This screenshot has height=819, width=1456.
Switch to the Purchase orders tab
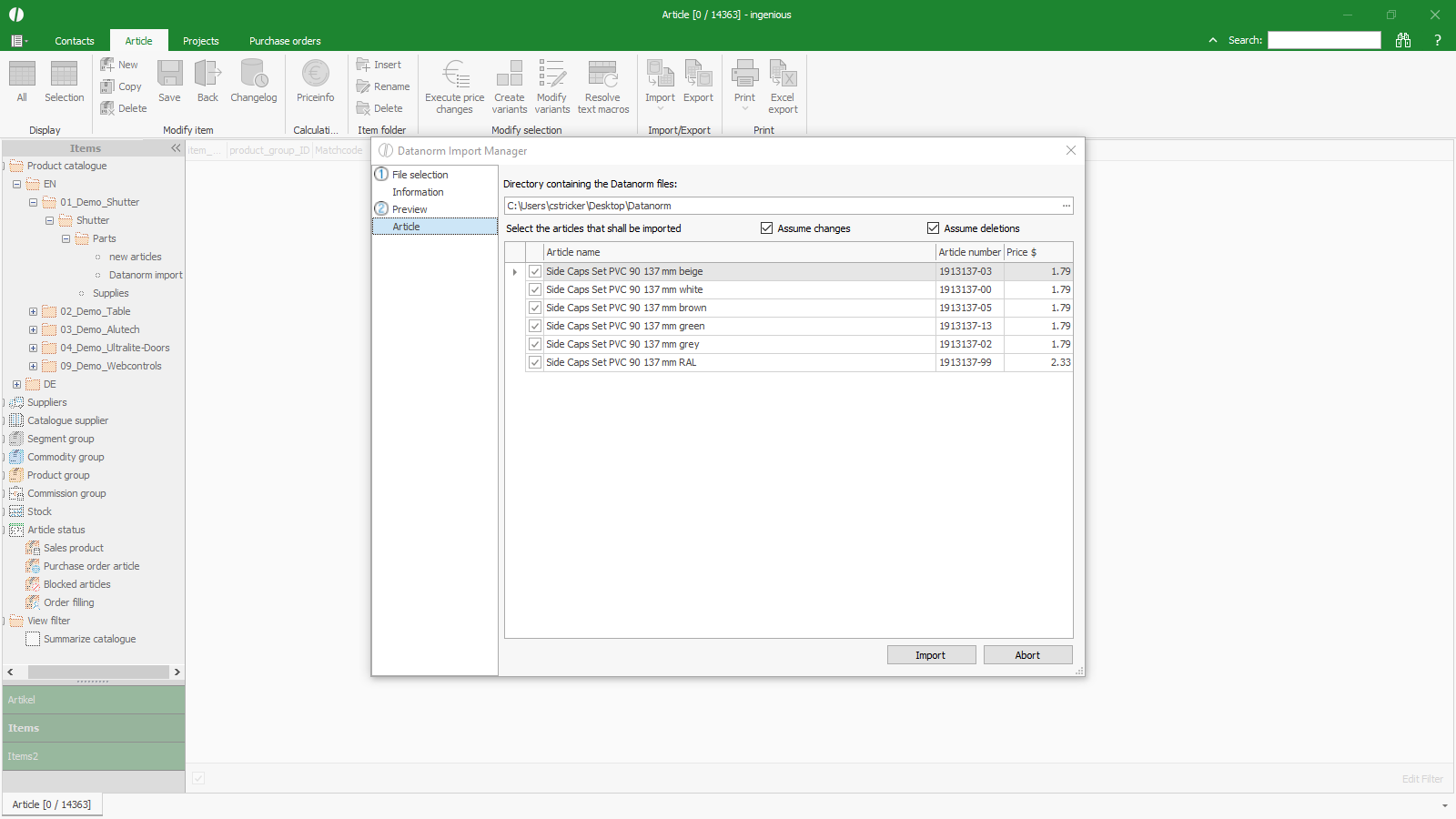point(285,41)
